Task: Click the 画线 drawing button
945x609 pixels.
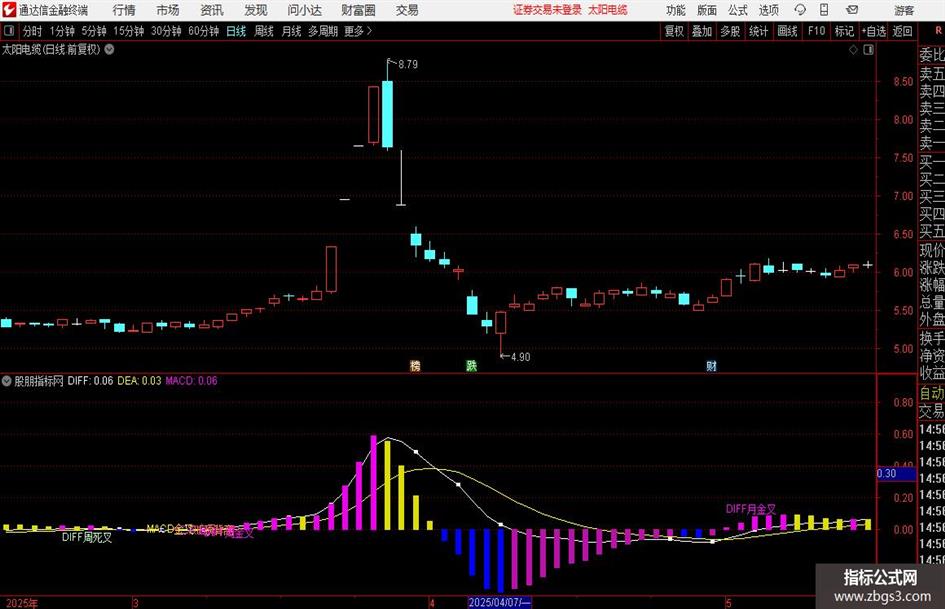Action: pos(787,31)
